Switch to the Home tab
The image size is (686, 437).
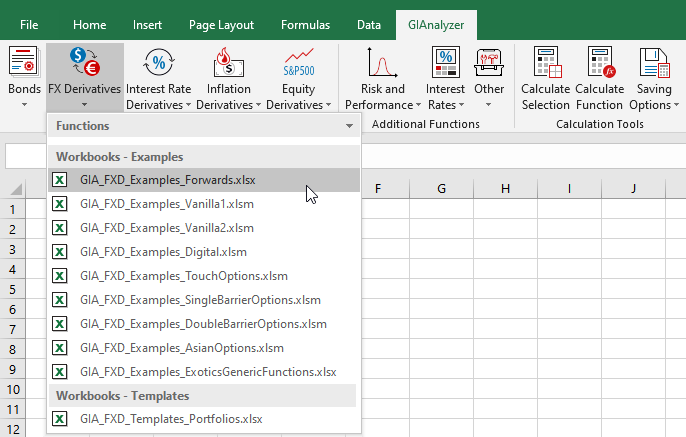[x=89, y=25]
